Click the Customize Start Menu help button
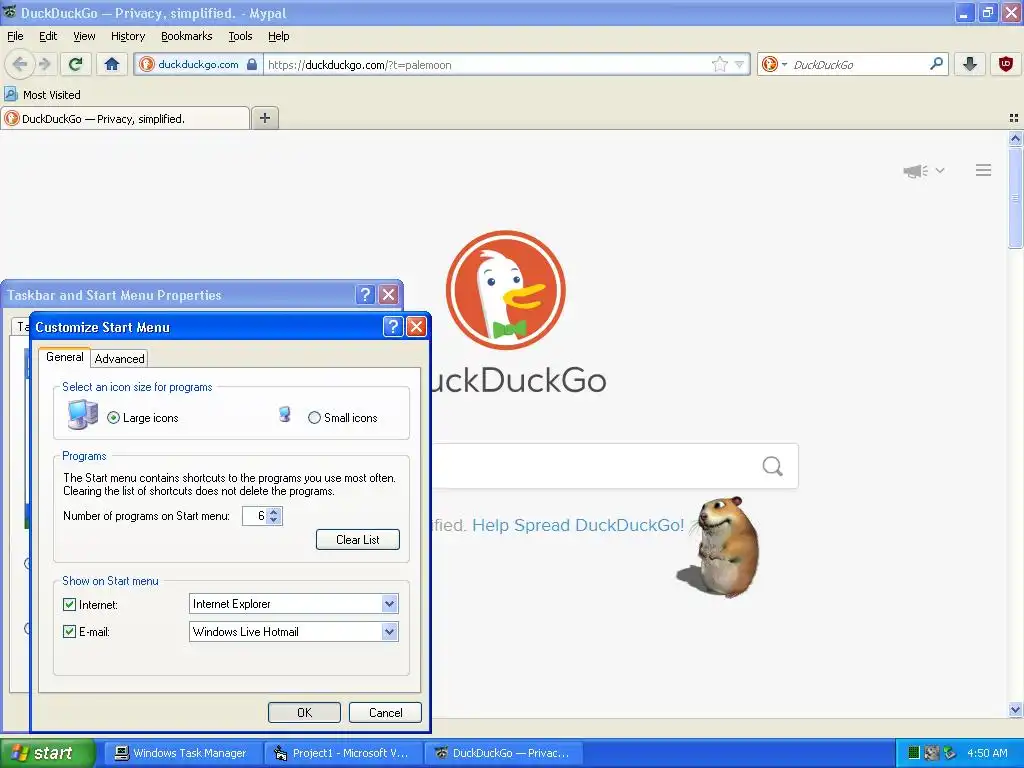Image resolution: width=1024 pixels, height=768 pixels. [x=392, y=327]
